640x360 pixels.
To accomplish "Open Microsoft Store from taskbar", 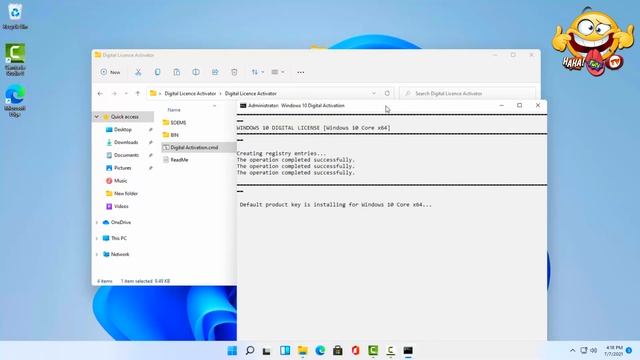I will (338, 351).
